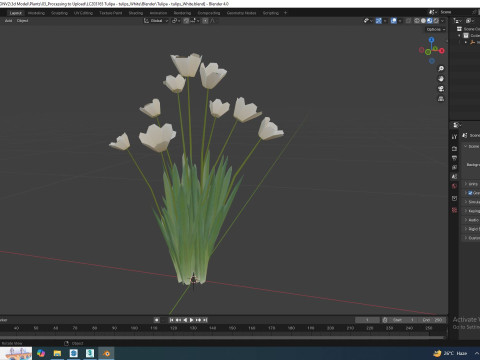This screenshot has width=480, height=360.
Task: Switch to the Sculpting workspace tab
Action: (x=59, y=13)
